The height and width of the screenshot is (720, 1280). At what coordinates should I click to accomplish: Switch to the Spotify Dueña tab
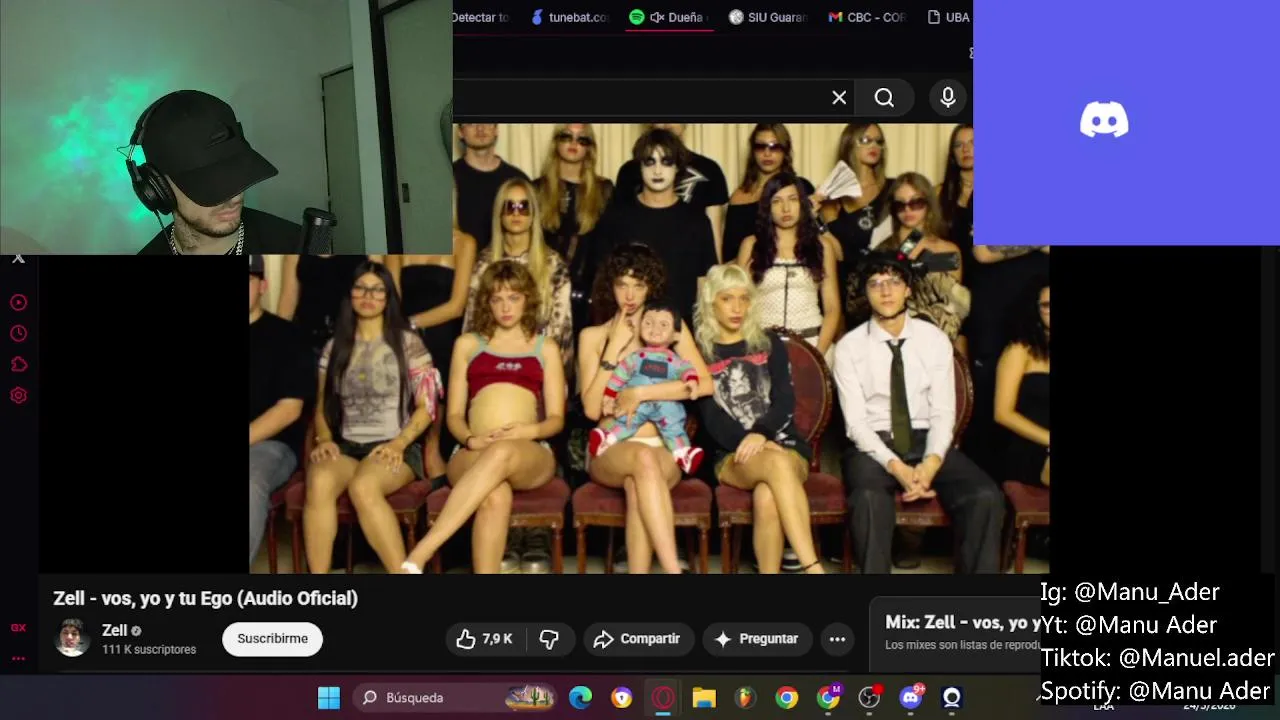668,17
